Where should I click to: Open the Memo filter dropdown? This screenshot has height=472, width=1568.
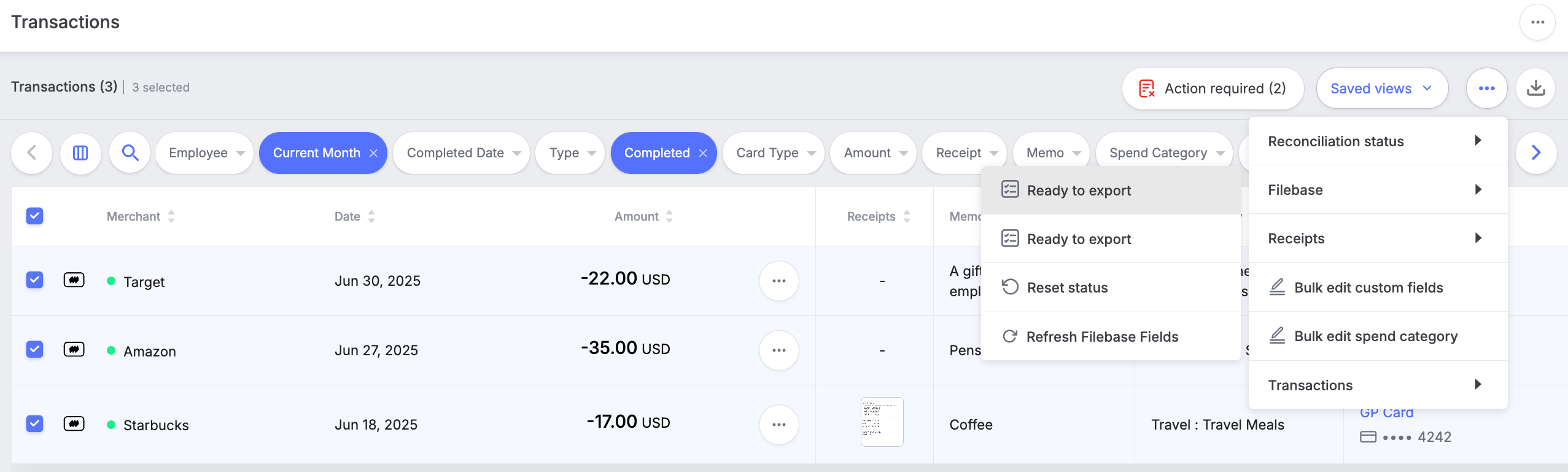tap(1051, 153)
